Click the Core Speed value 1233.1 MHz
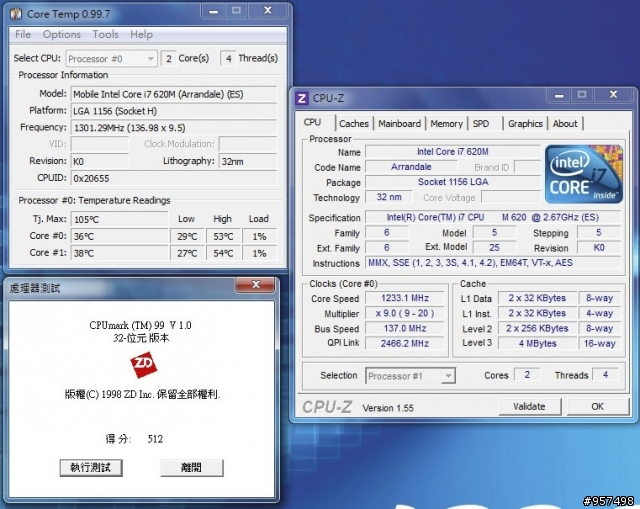Viewport: 640px width, 509px height. pyautogui.click(x=404, y=298)
